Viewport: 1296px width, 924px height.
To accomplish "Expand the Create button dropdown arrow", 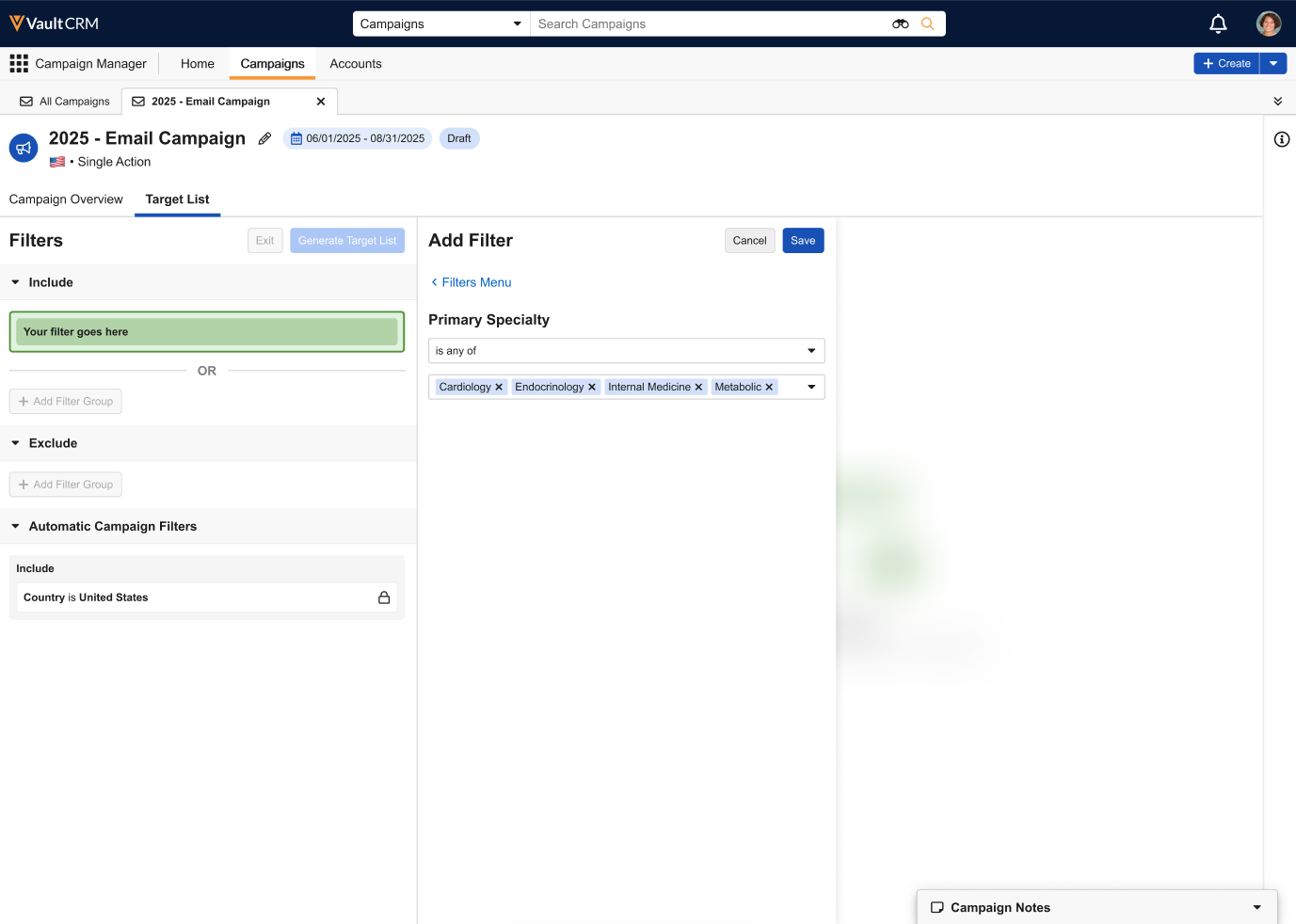I will coord(1273,63).
